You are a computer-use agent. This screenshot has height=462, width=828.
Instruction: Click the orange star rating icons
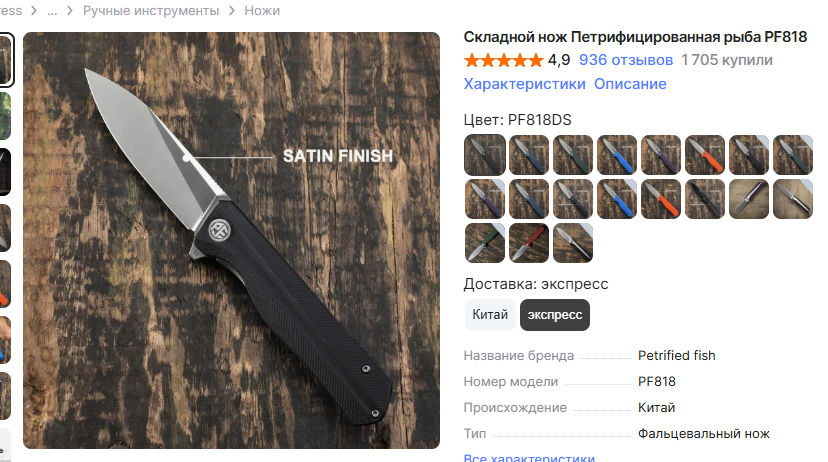(x=503, y=60)
